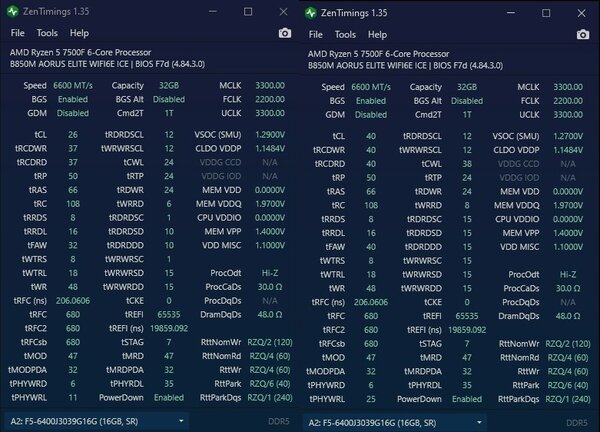The width and height of the screenshot is (600, 432).
Task: Click the ZenTimings app logo in left window
Action: [x=13, y=11]
